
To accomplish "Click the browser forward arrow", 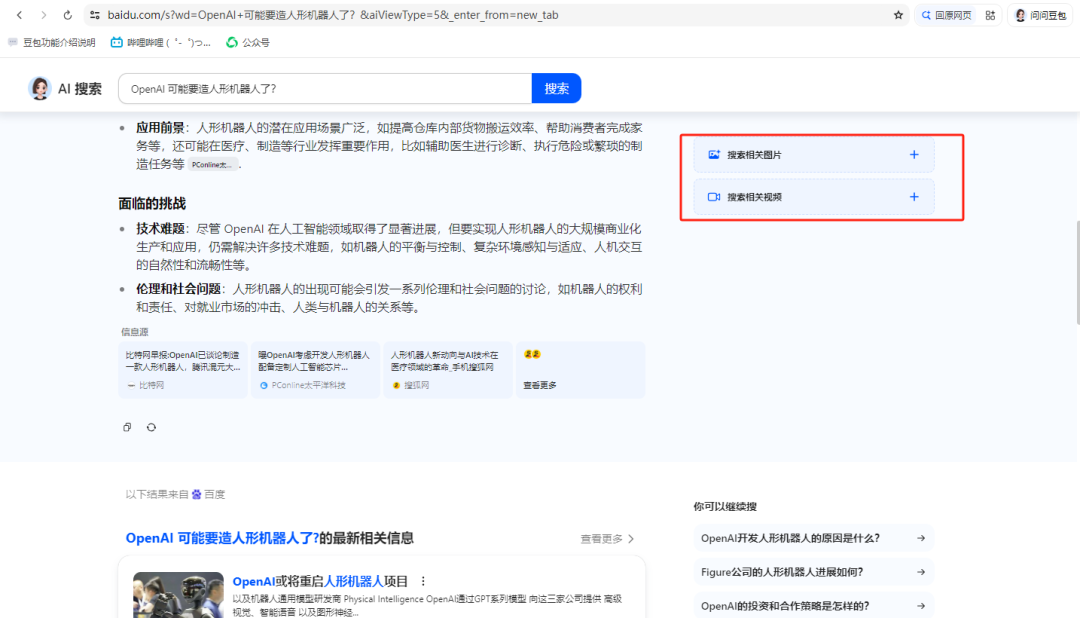I will tap(43, 14).
